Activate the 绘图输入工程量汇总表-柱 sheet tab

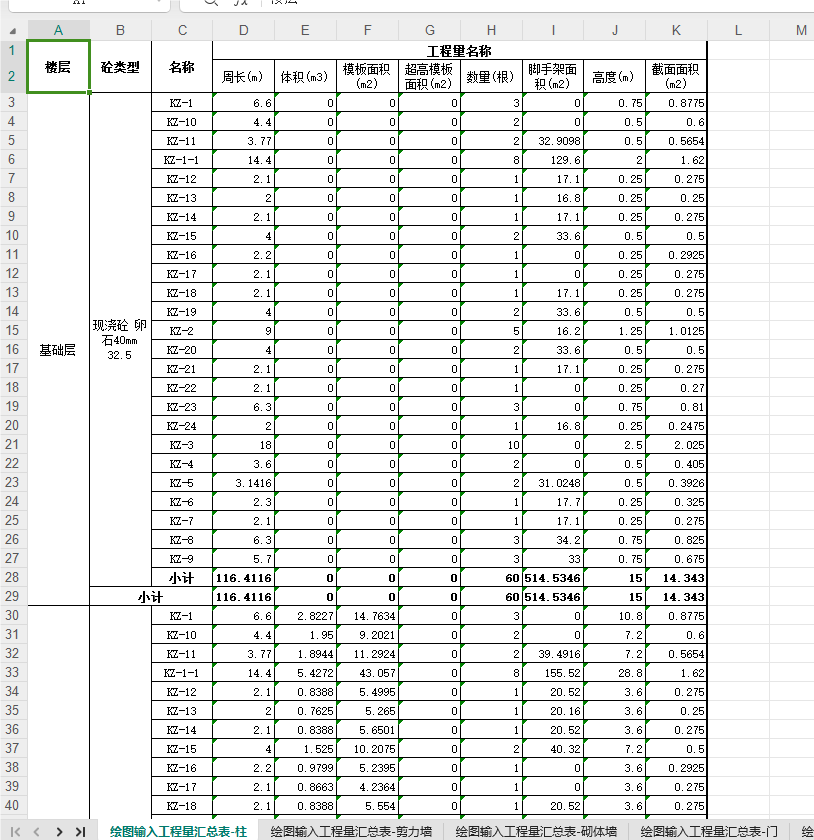click(178, 831)
